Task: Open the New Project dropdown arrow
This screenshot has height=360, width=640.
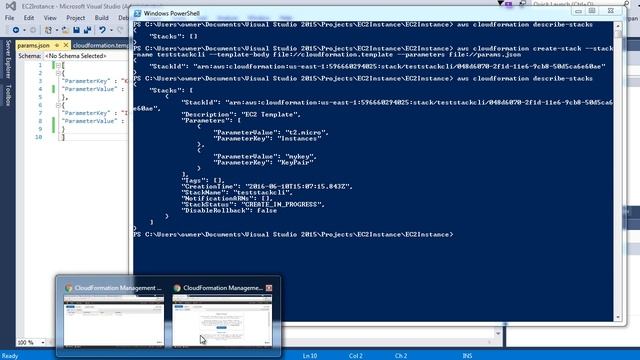Action: click(56, 30)
